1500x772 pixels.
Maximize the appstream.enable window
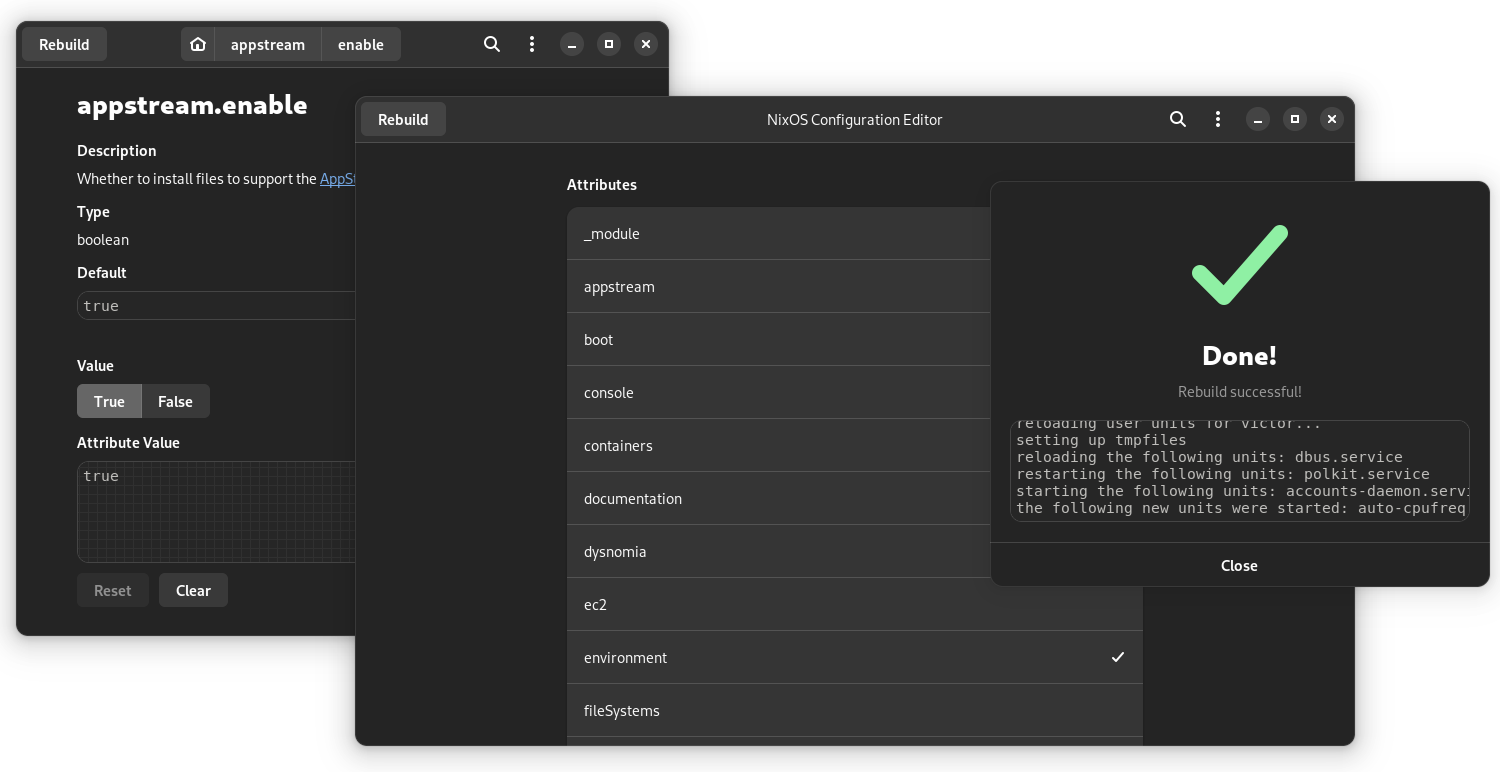(x=609, y=44)
